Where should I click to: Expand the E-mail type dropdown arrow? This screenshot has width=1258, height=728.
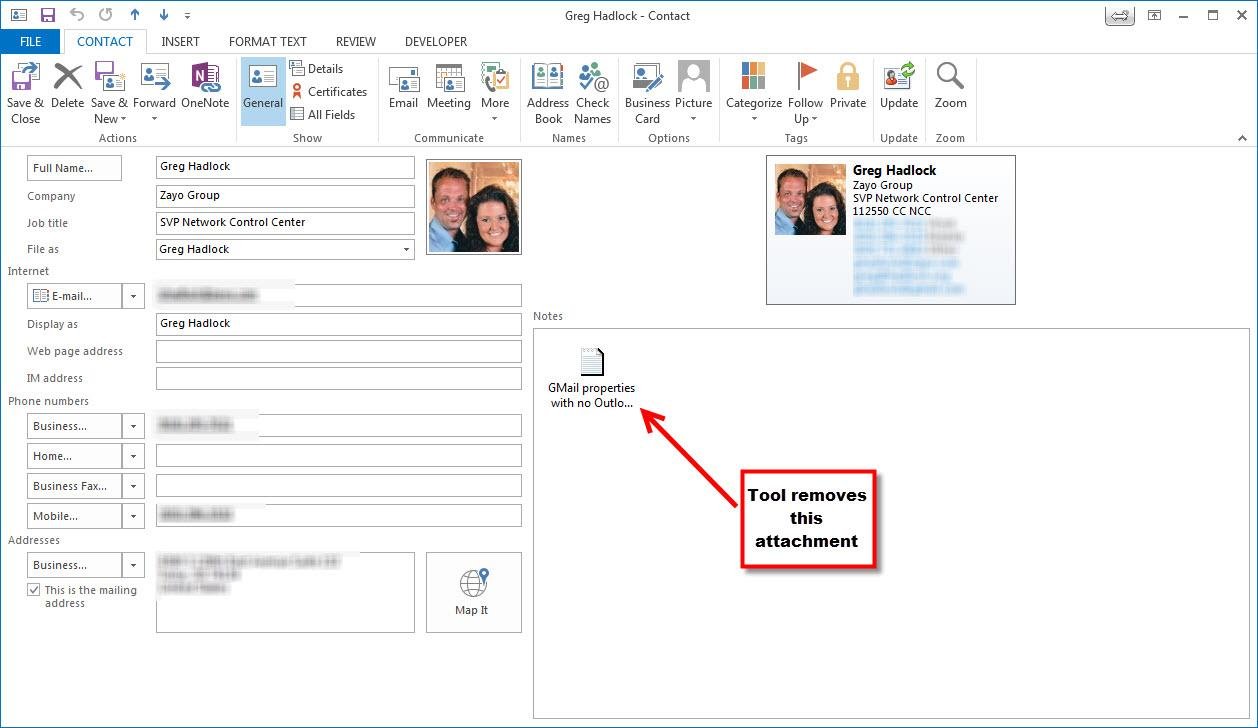click(133, 296)
